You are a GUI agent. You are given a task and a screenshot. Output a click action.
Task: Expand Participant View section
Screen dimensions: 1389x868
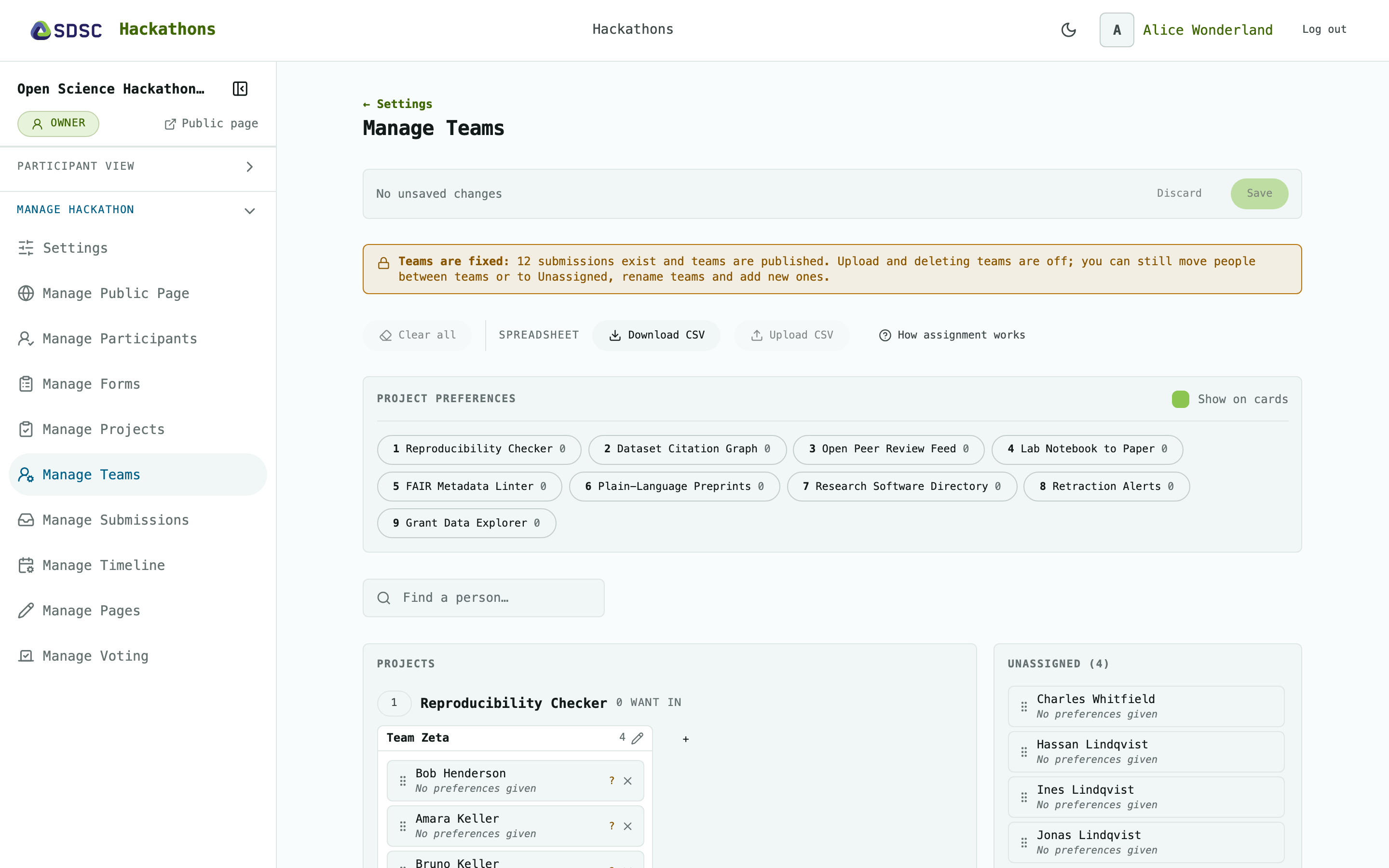(x=138, y=167)
